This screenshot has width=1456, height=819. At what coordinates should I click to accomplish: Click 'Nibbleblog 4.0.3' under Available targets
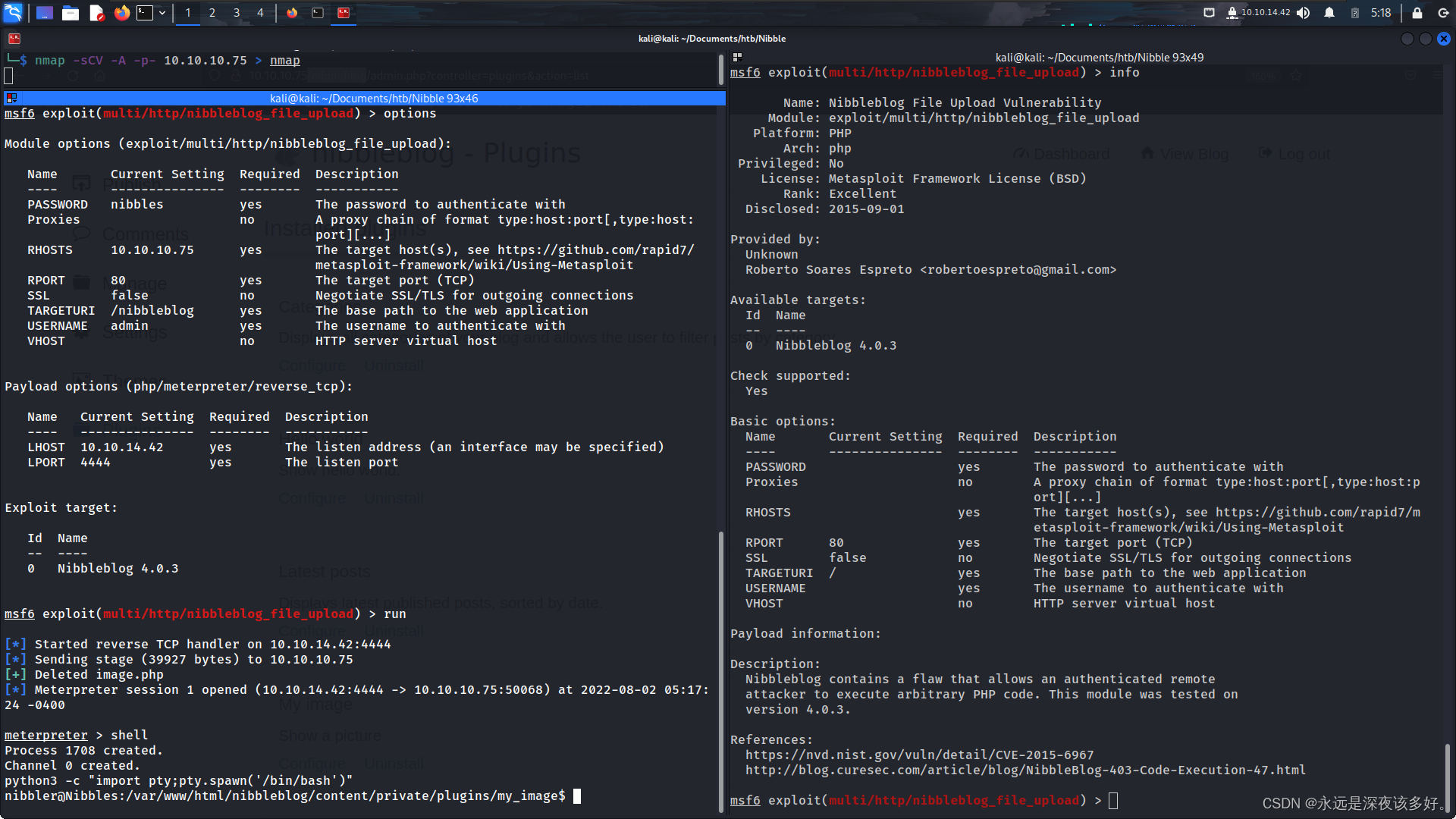coord(836,346)
